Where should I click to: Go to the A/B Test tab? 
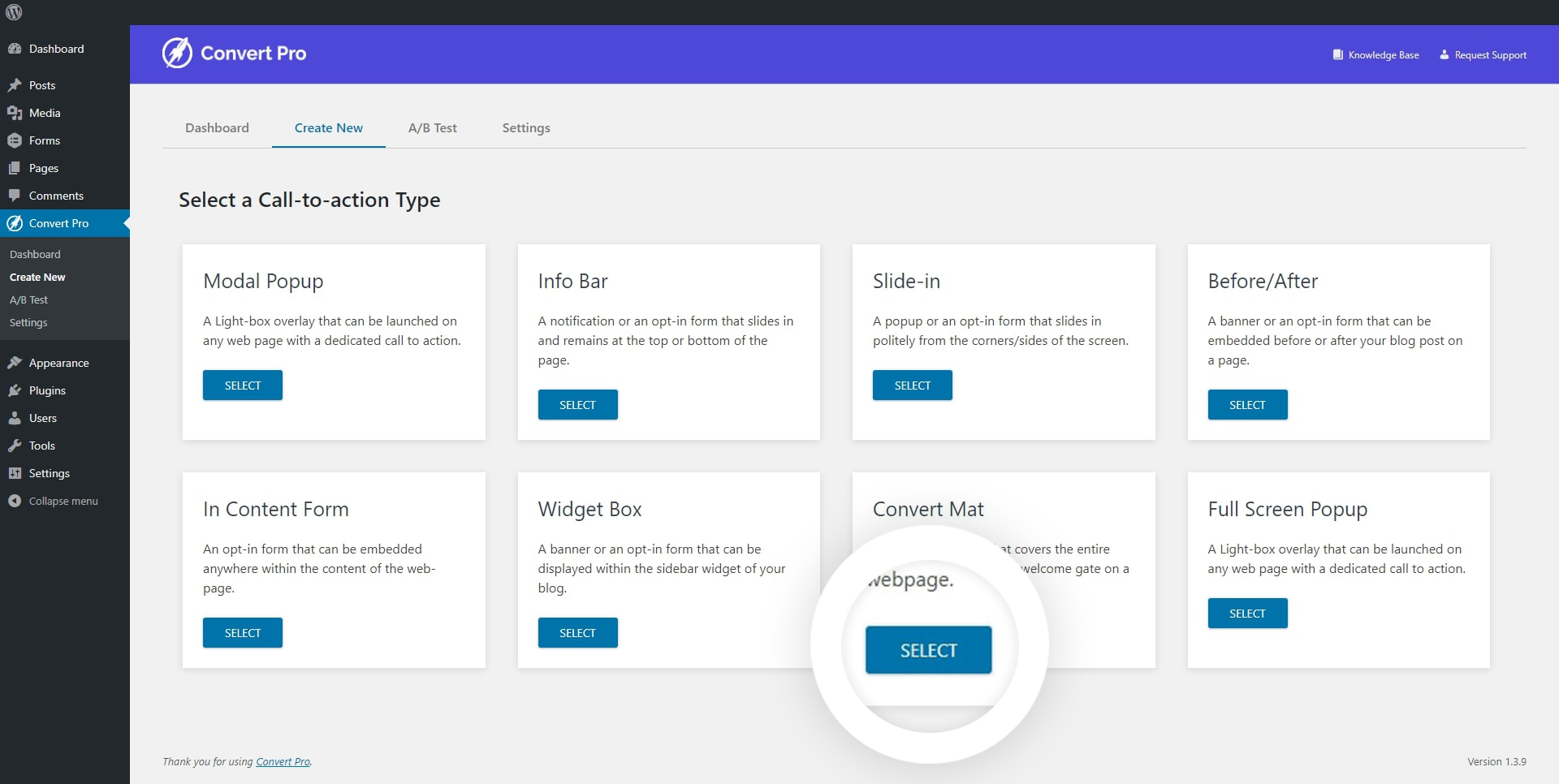pos(433,127)
